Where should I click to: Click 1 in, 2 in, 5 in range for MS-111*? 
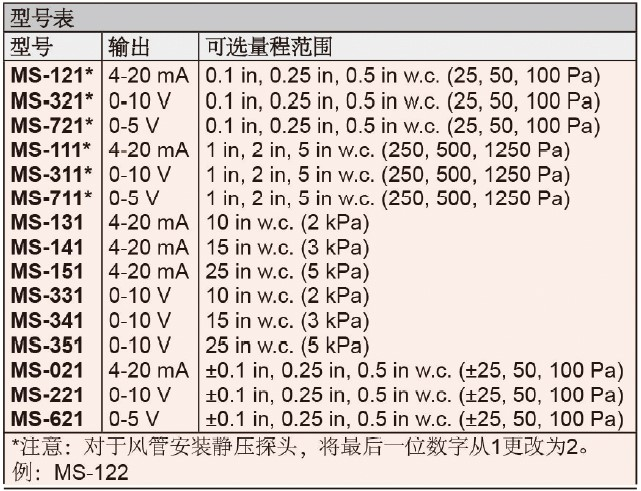pyautogui.click(x=388, y=150)
